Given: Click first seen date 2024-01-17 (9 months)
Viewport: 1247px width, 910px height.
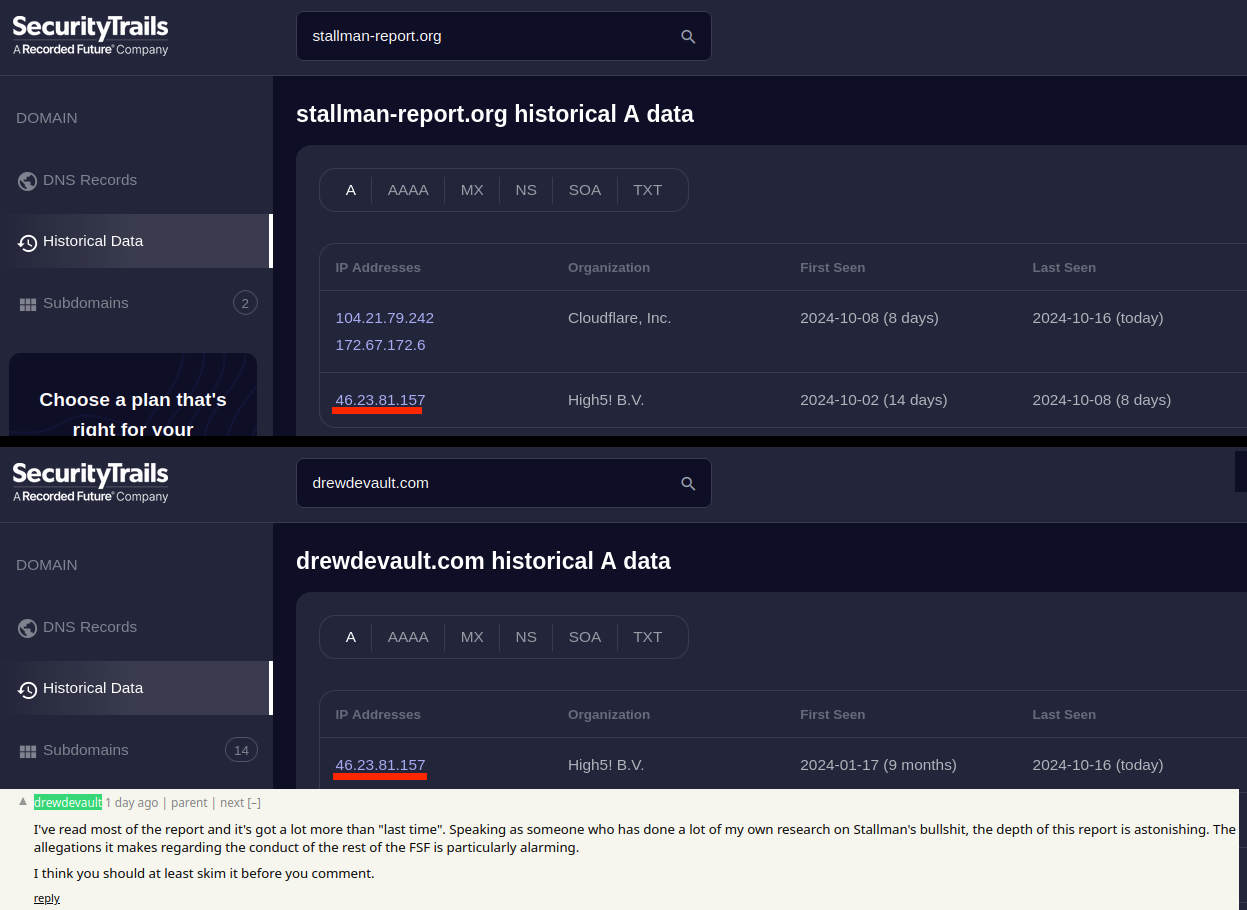Looking at the screenshot, I should [878, 765].
